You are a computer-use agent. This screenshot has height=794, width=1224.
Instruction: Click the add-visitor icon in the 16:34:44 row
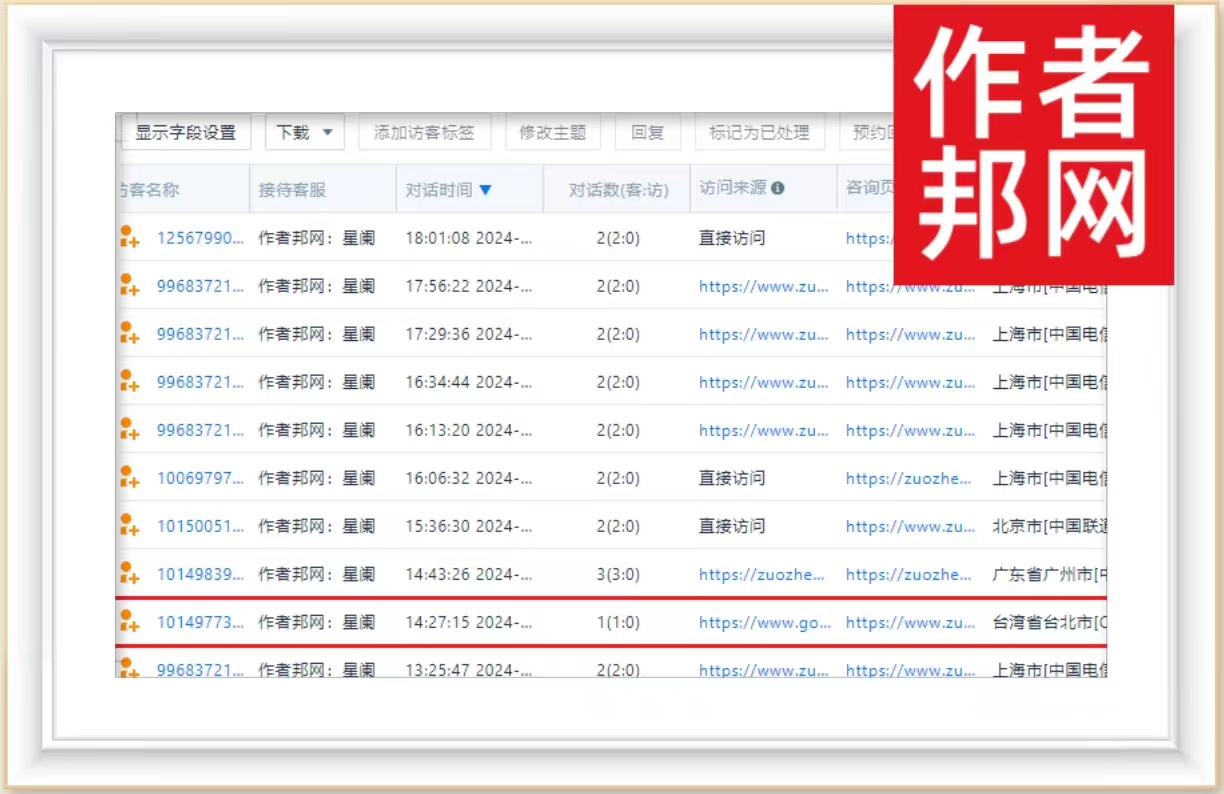tap(128, 382)
